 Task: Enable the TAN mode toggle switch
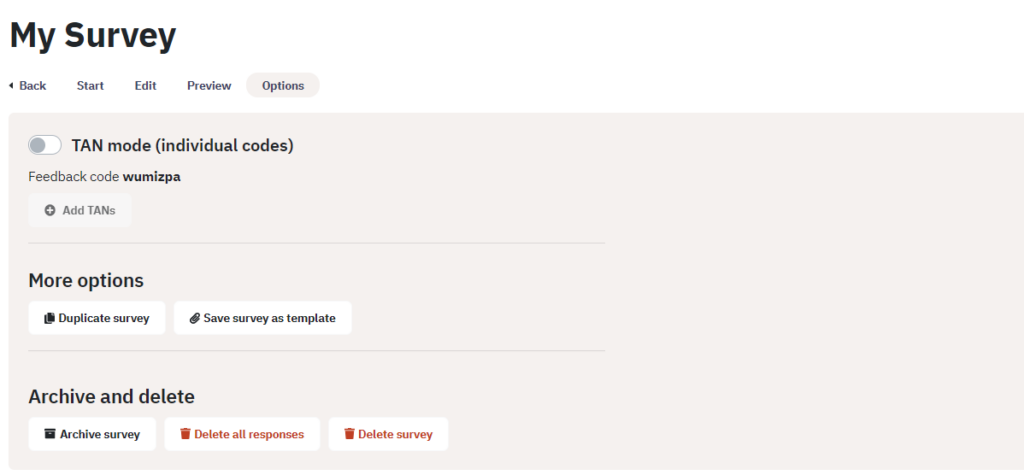pos(44,145)
